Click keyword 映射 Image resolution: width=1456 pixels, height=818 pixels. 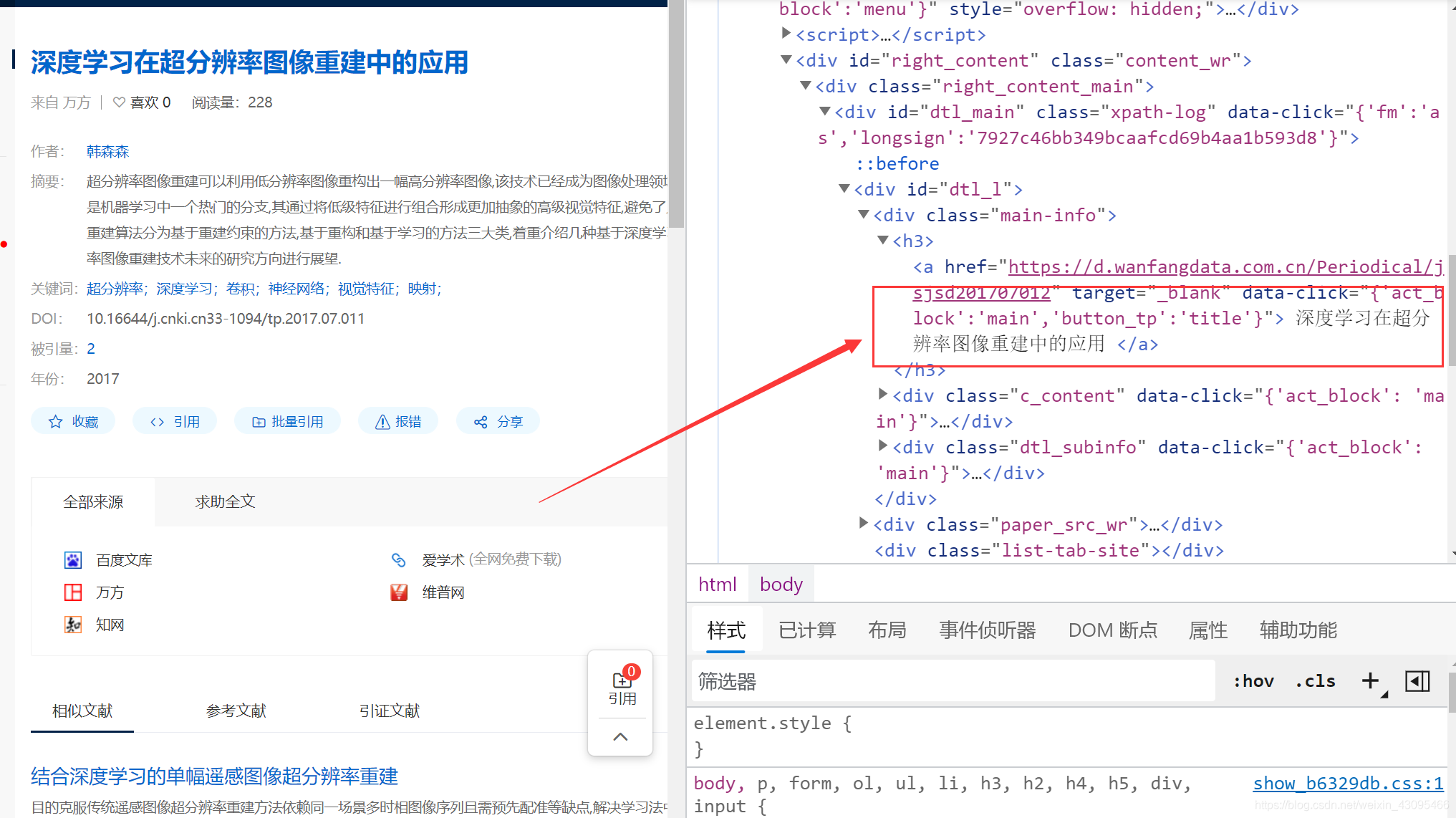[422, 289]
